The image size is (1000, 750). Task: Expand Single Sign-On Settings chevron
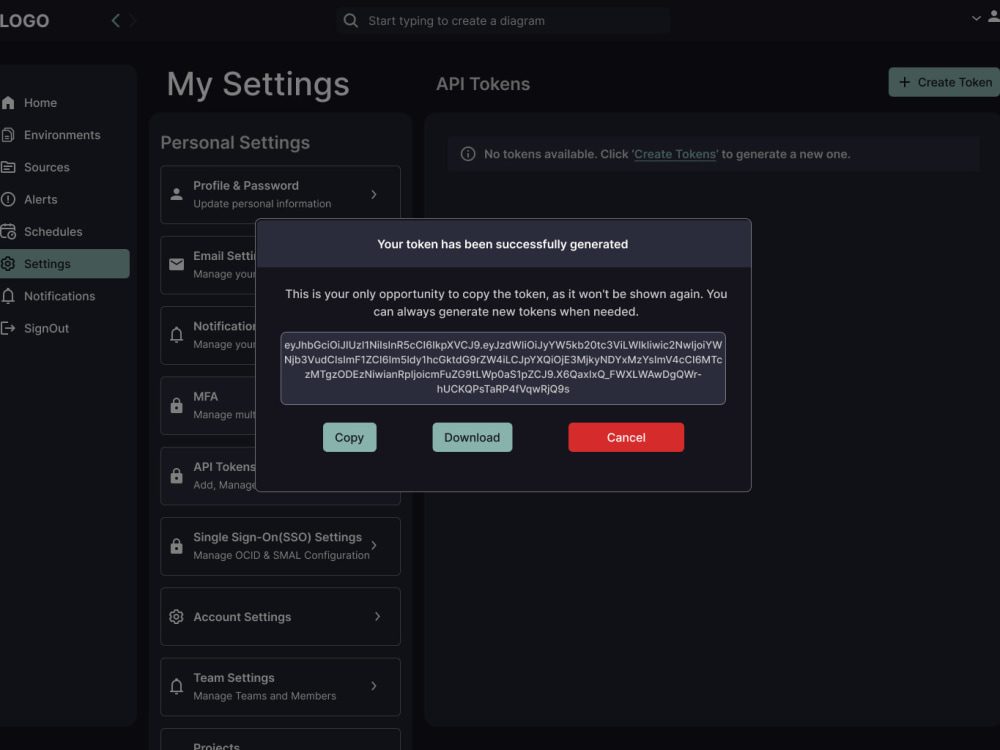pos(374,545)
